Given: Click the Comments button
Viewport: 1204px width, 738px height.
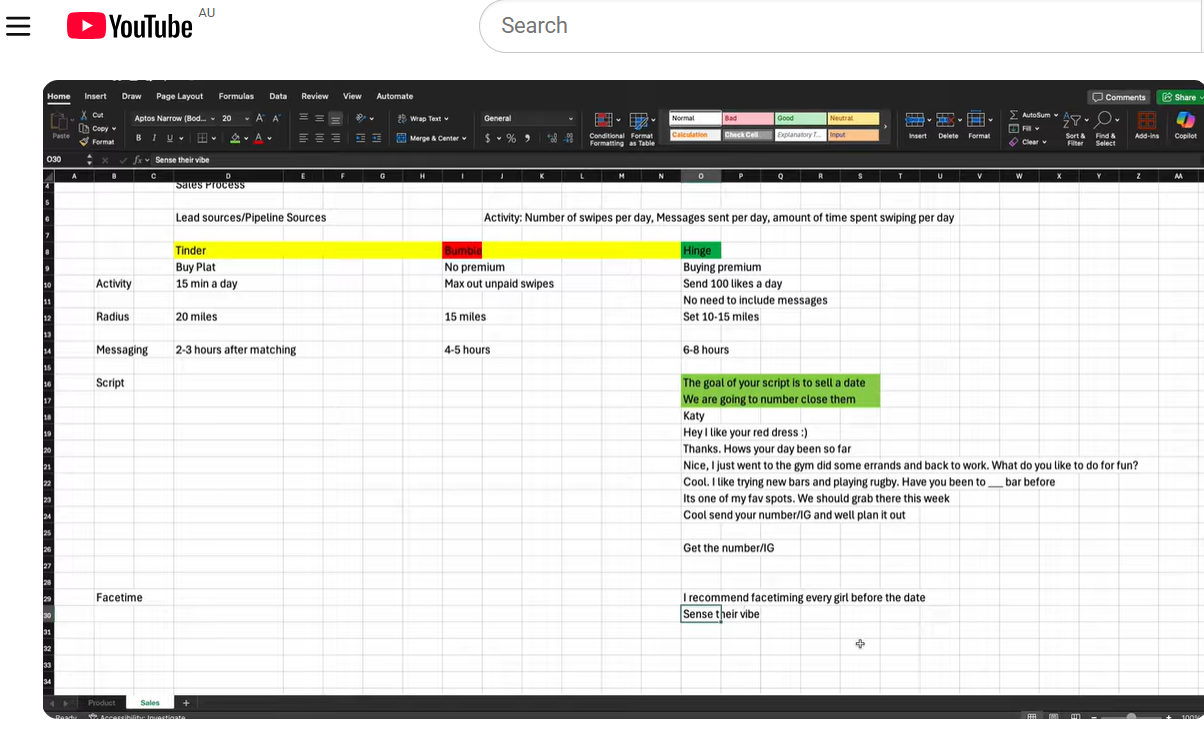Looking at the screenshot, I should pyautogui.click(x=1119, y=97).
